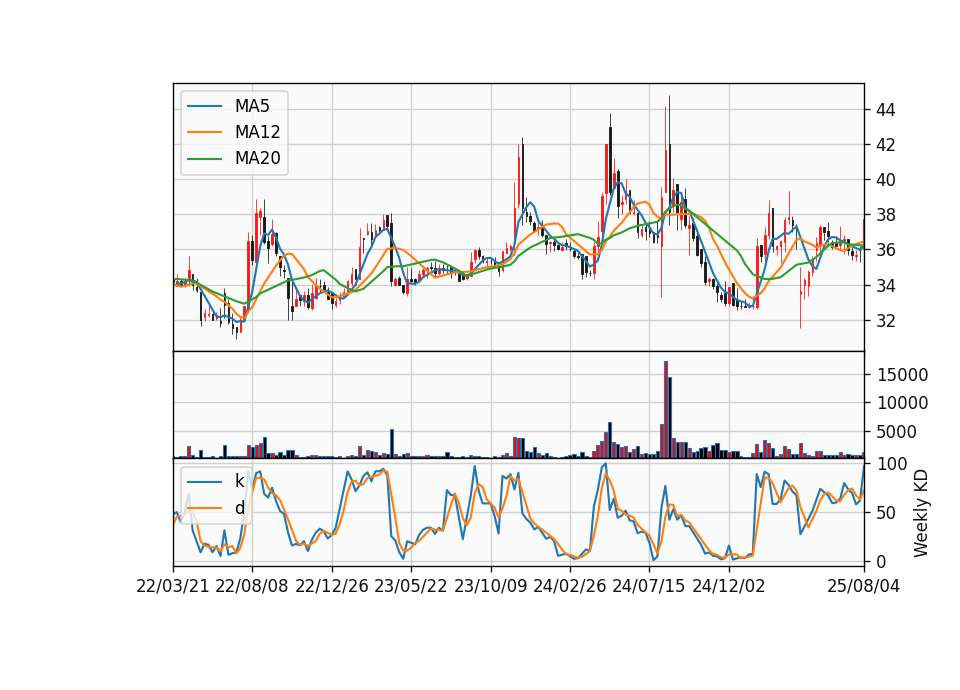Screen dimensions: 960x690
Task: Click the volume axis value 5000
Action: pyautogui.click(x=896, y=432)
